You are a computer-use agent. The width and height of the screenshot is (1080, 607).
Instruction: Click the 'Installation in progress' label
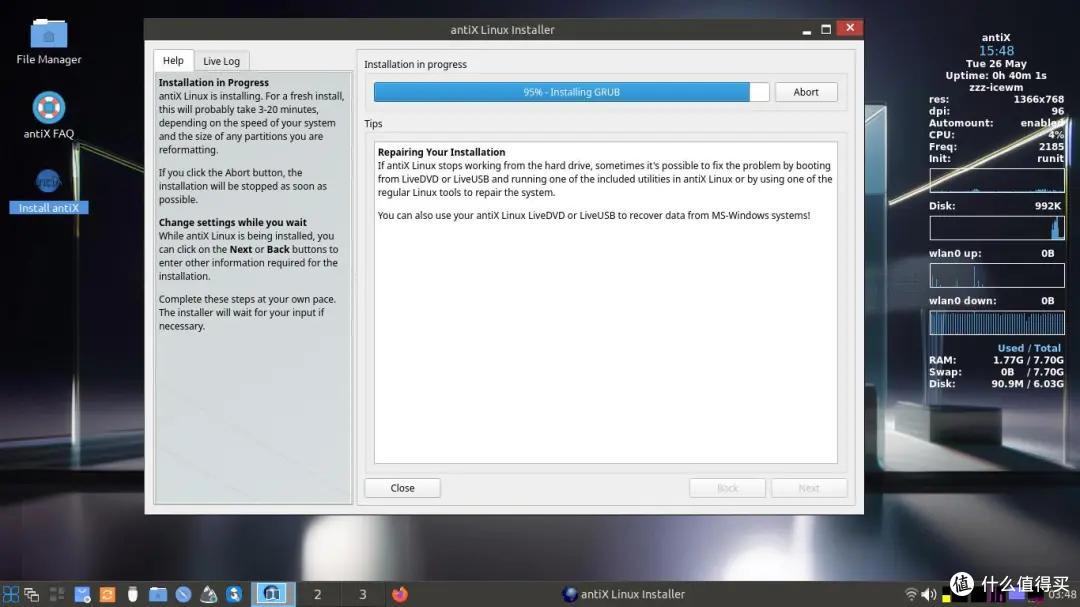(415, 64)
